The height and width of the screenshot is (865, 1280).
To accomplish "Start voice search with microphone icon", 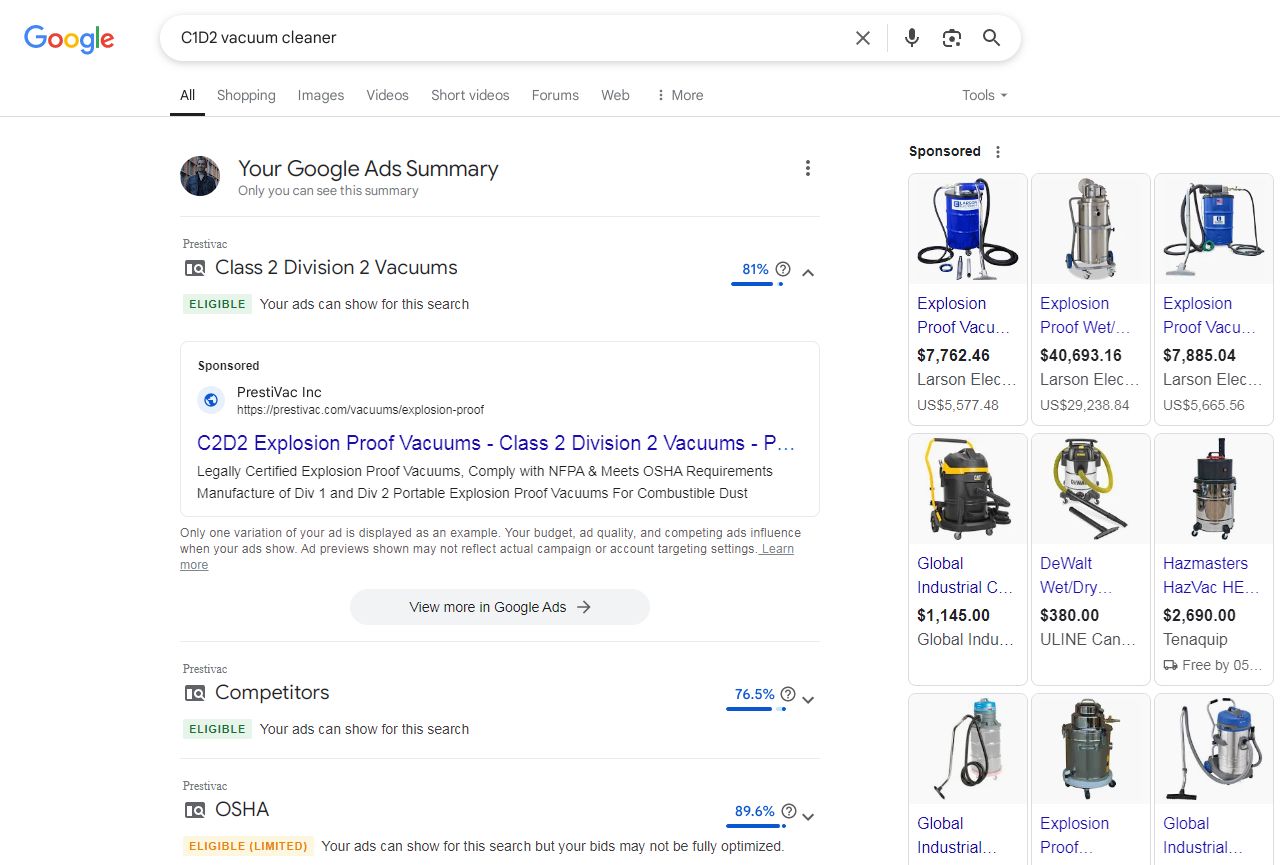I will pos(911,38).
